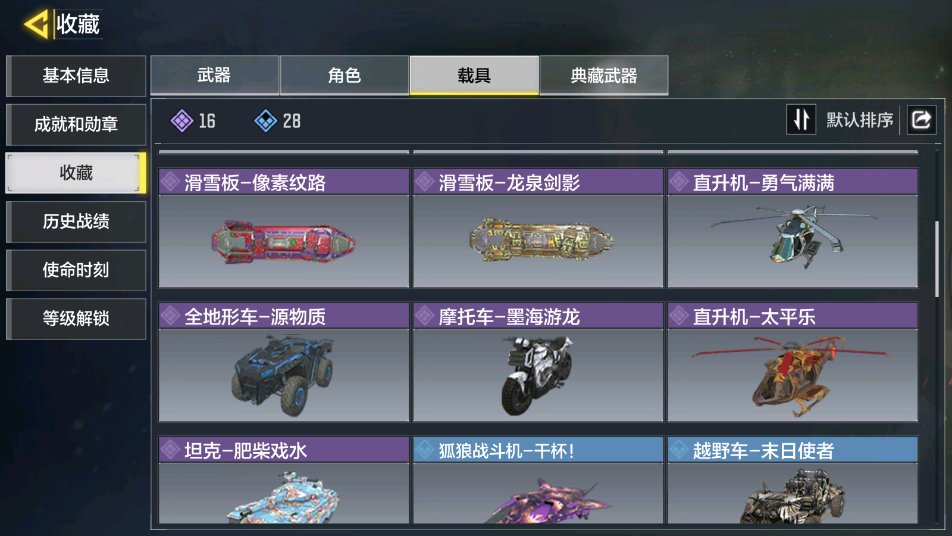Click the vertical scrollbar of vehicle list
Viewport: 952px width, 536px height.
click(937, 259)
